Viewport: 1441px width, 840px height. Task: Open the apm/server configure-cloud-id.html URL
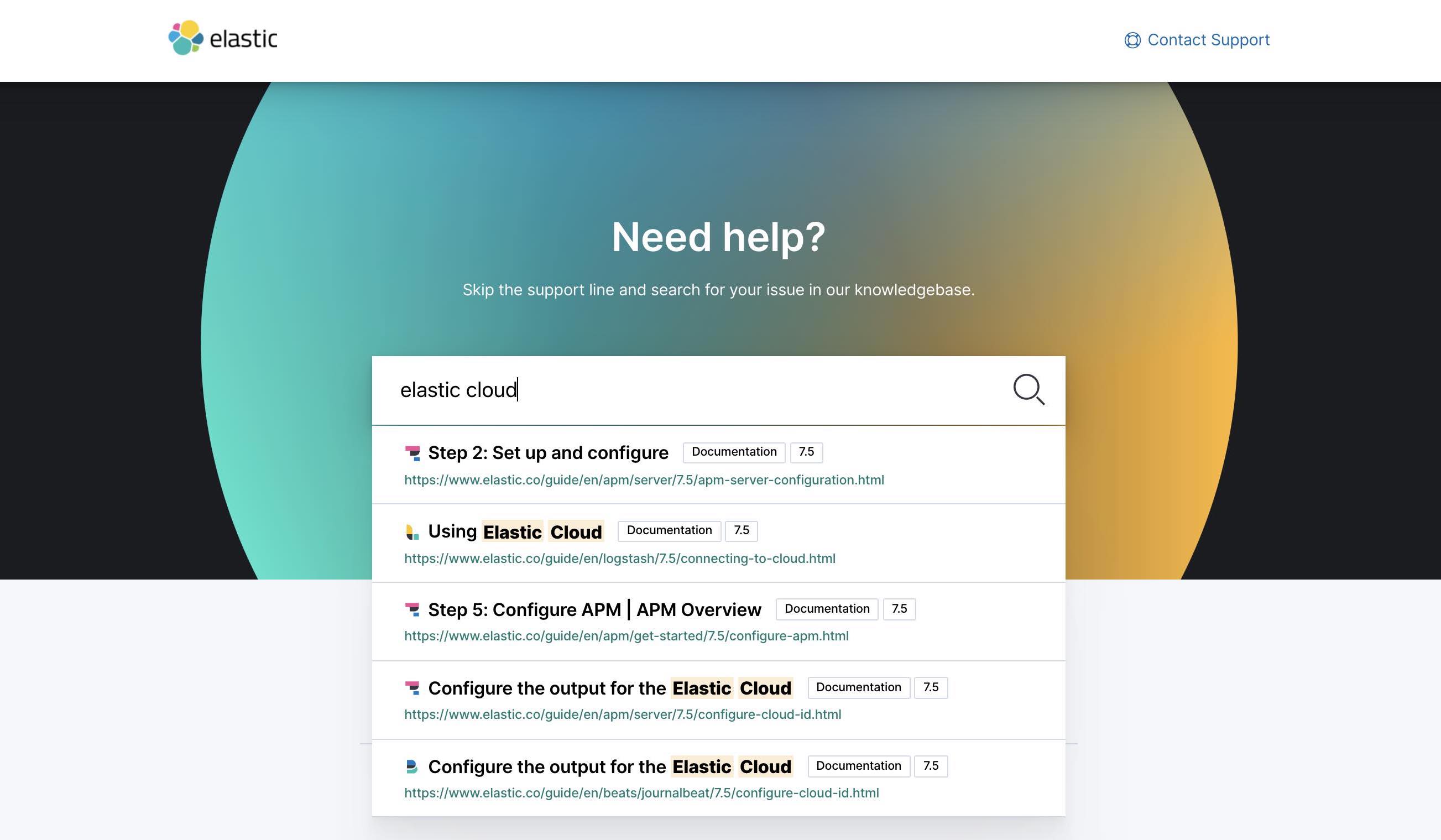click(x=622, y=714)
